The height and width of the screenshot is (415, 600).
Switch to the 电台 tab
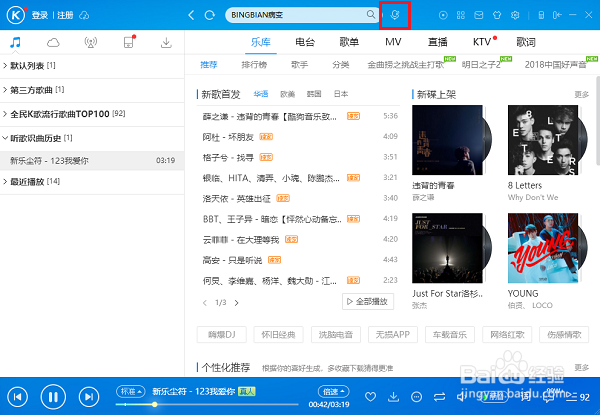point(305,42)
